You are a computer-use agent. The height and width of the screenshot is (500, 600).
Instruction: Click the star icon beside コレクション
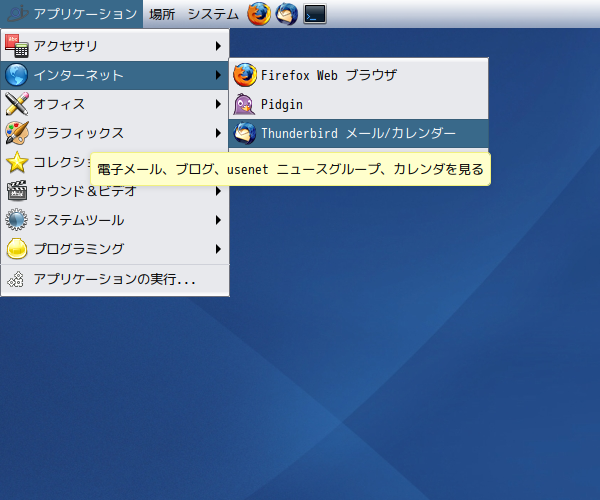pos(16,162)
